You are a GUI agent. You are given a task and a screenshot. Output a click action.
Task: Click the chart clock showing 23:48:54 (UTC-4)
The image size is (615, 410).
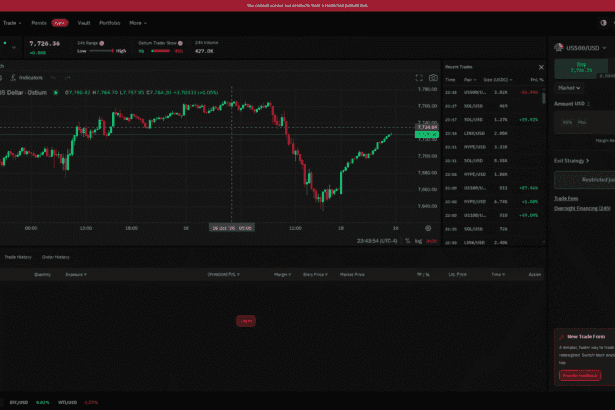tap(377, 241)
